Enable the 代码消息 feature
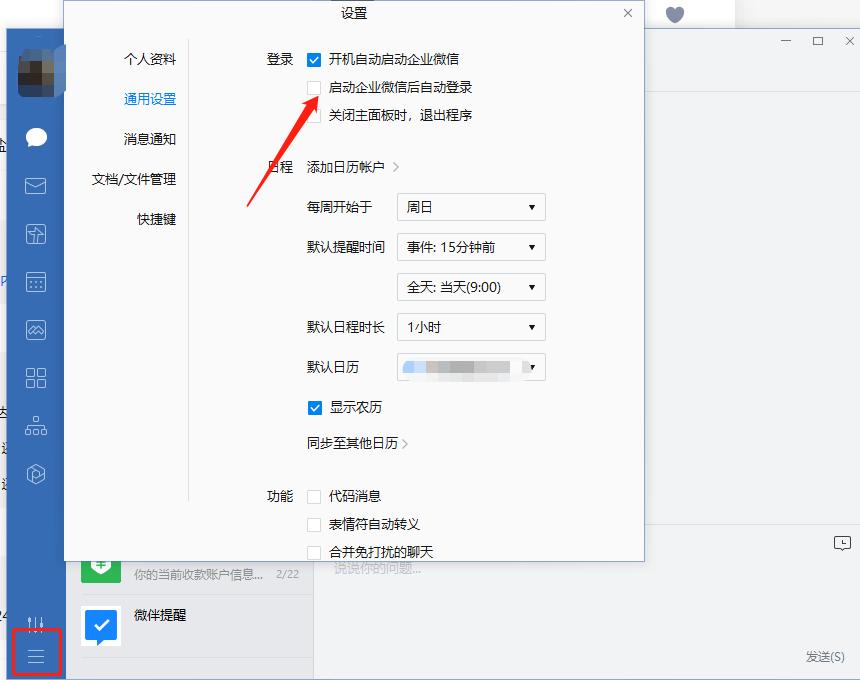This screenshot has height=680, width=860. coord(316,494)
